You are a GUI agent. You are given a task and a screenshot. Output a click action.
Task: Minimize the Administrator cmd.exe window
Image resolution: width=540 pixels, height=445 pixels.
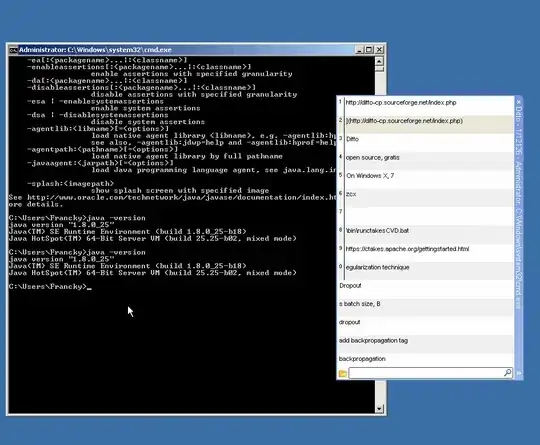coord(359,50)
